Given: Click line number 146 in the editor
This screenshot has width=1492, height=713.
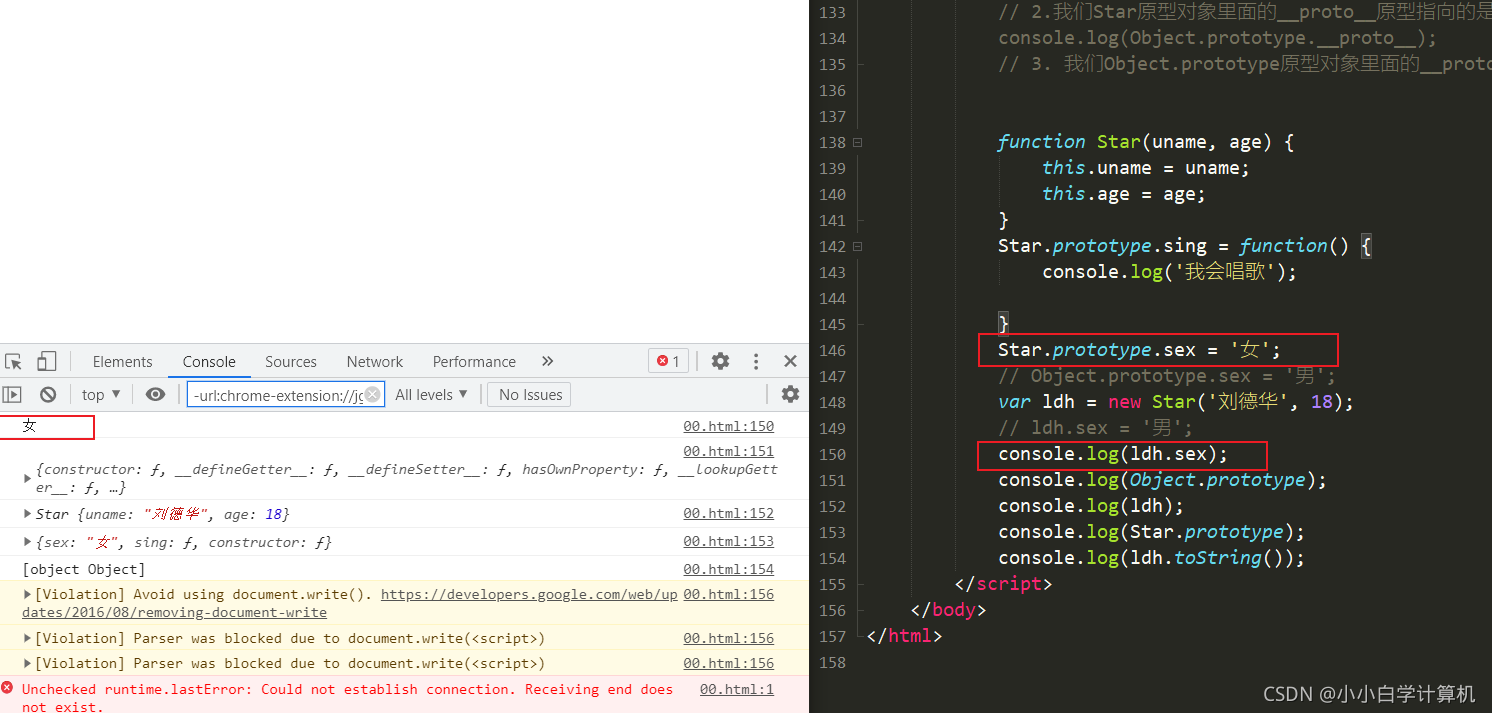Looking at the screenshot, I should tap(832, 350).
